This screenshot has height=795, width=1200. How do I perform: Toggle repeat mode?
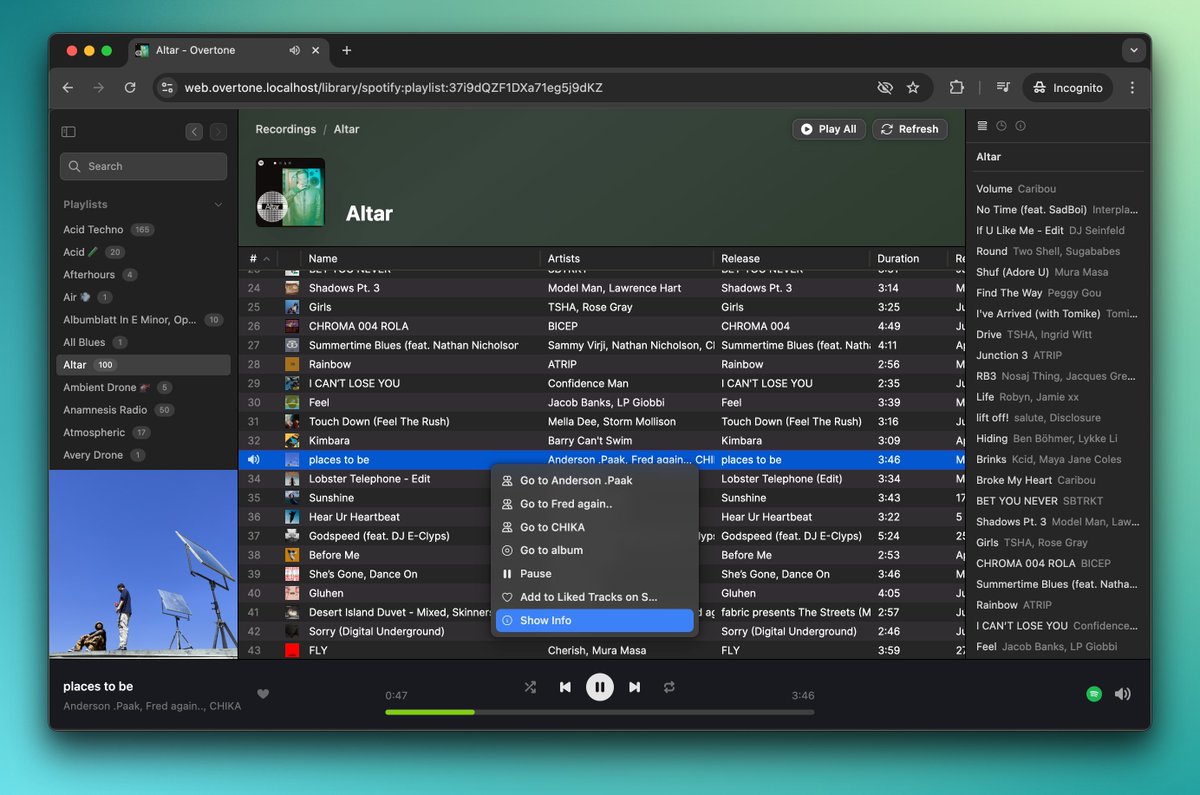(x=669, y=687)
